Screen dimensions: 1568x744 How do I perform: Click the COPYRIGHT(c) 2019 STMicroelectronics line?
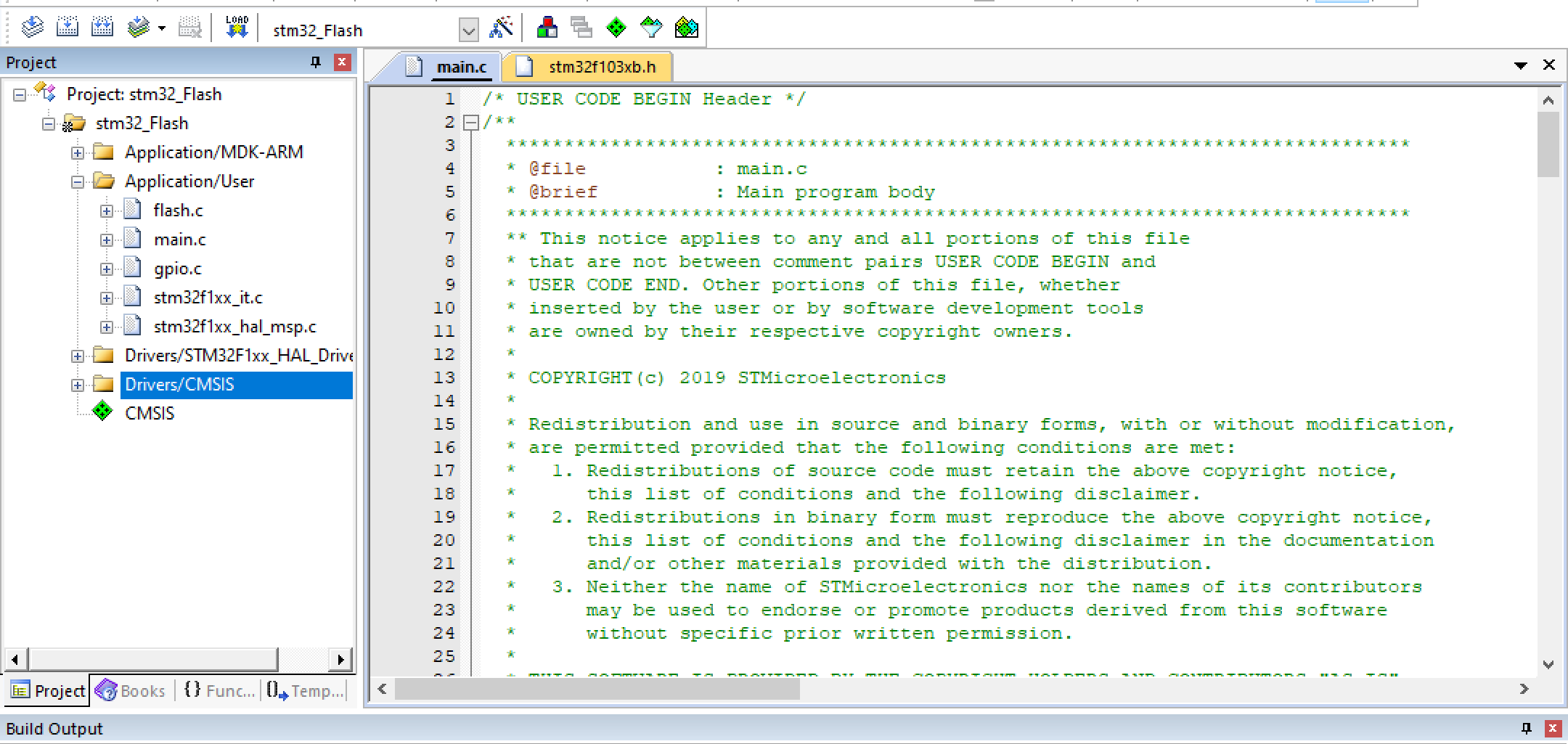737,377
